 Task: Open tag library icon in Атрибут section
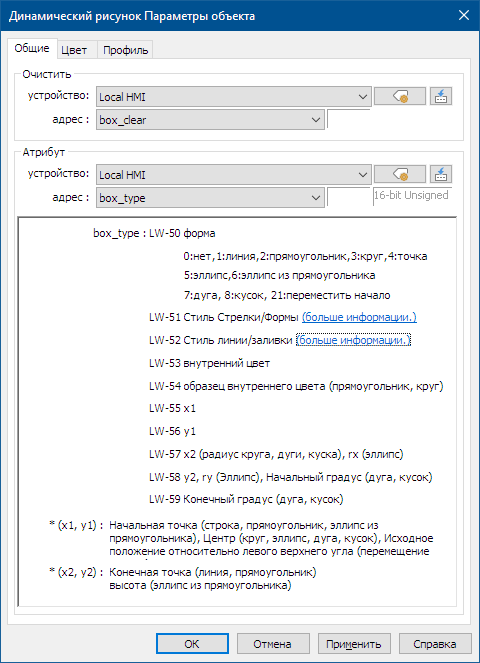[x=400, y=174]
